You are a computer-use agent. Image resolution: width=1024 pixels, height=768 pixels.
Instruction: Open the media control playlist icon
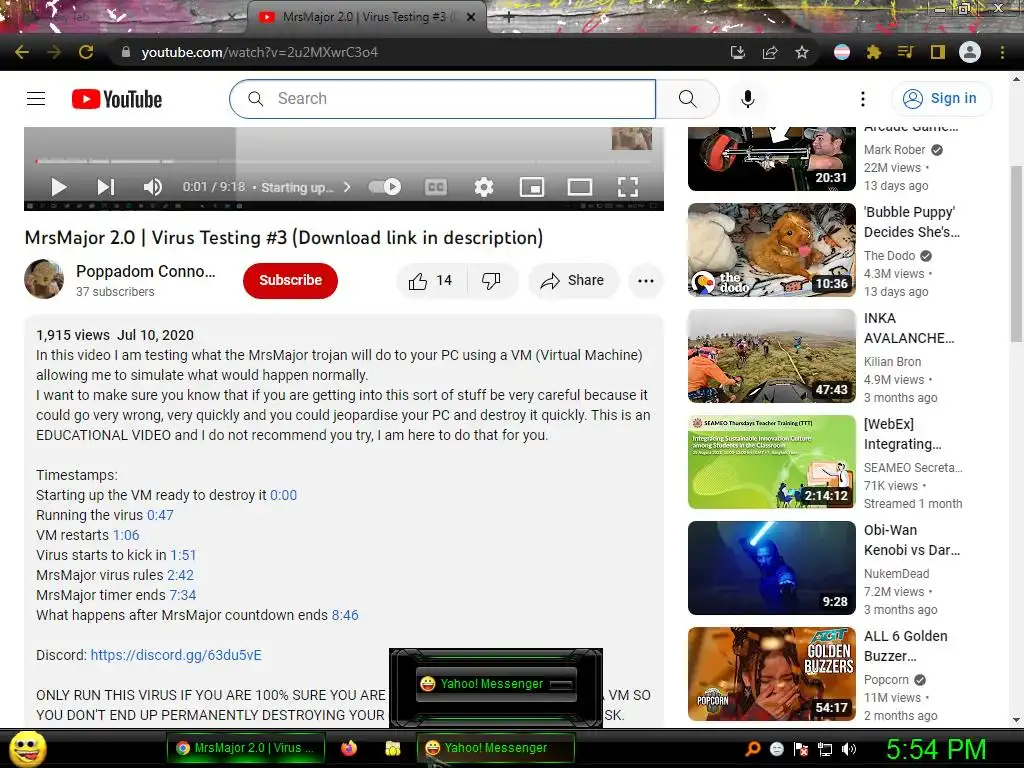905,52
